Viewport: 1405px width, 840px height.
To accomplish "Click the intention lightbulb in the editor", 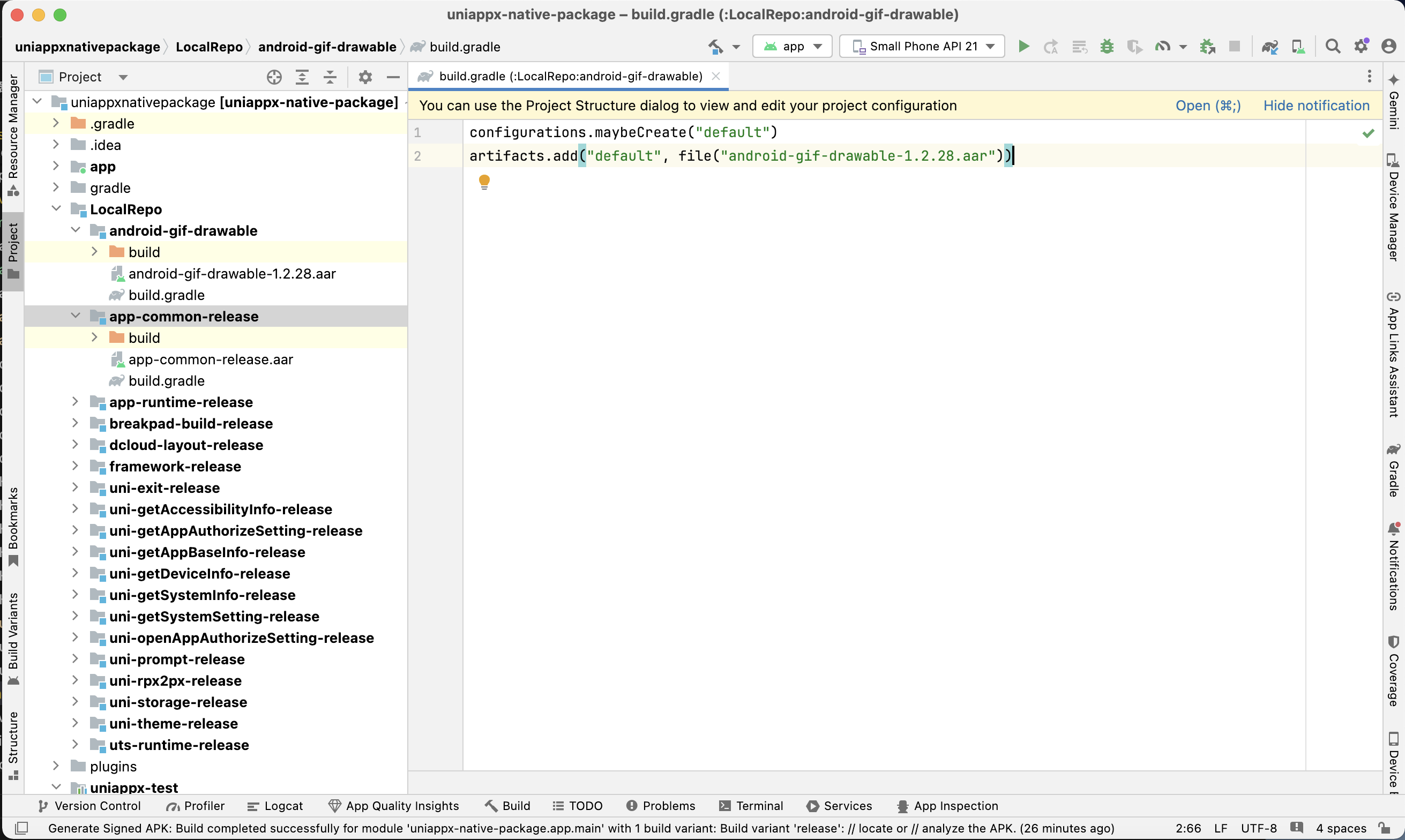I will (484, 182).
